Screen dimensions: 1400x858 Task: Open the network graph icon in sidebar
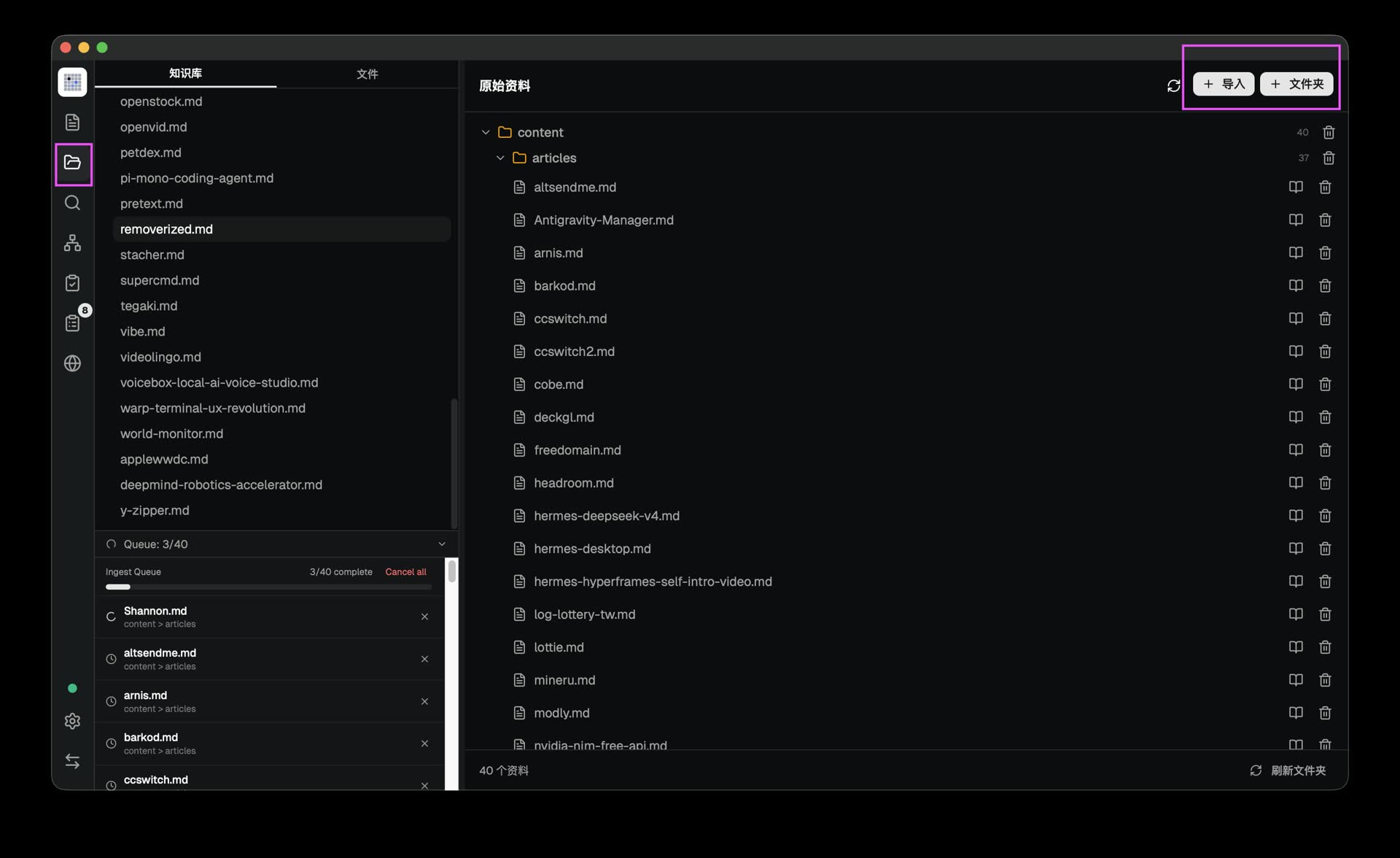tap(72, 242)
